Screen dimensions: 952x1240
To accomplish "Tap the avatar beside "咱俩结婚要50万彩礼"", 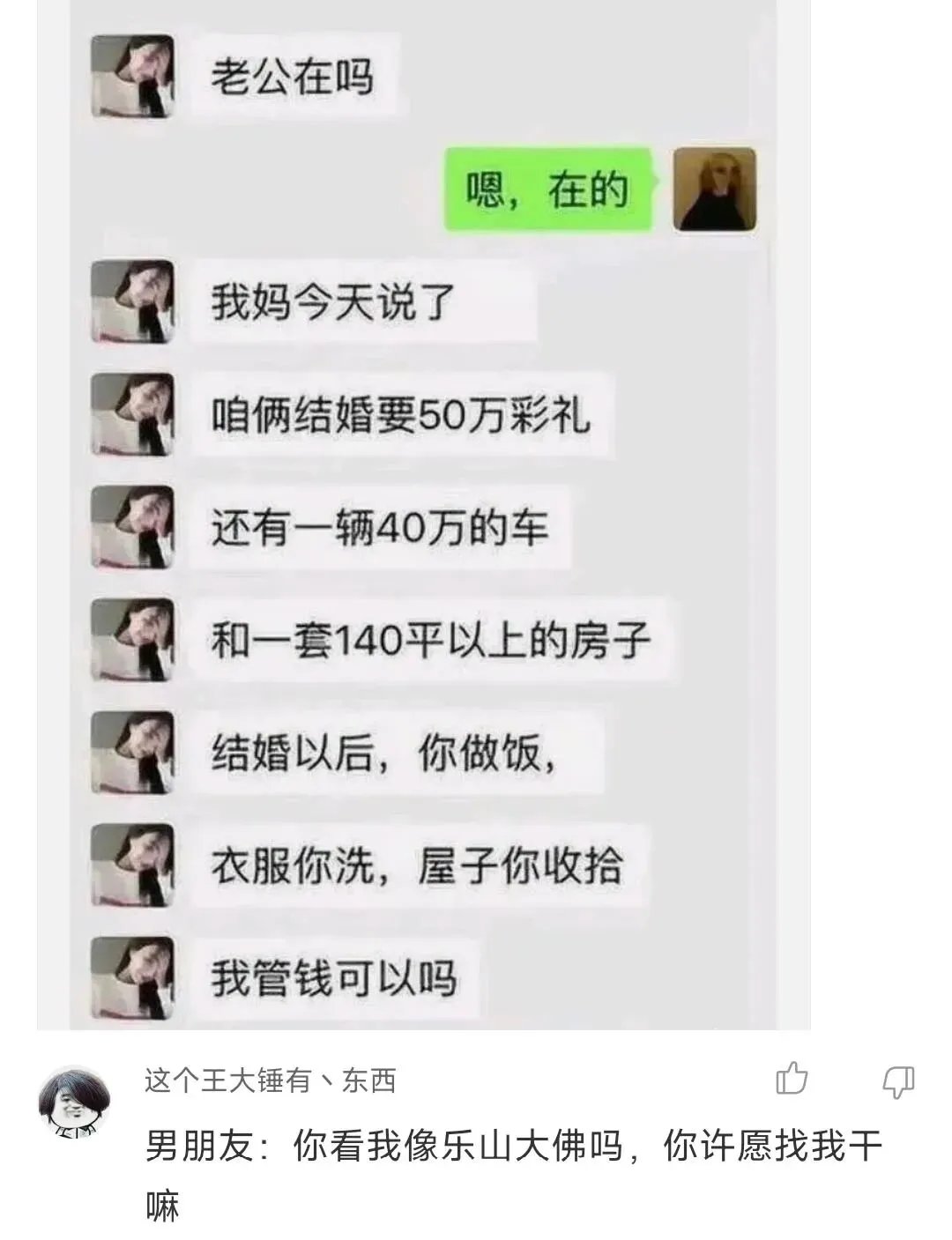I will click(x=133, y=415).
